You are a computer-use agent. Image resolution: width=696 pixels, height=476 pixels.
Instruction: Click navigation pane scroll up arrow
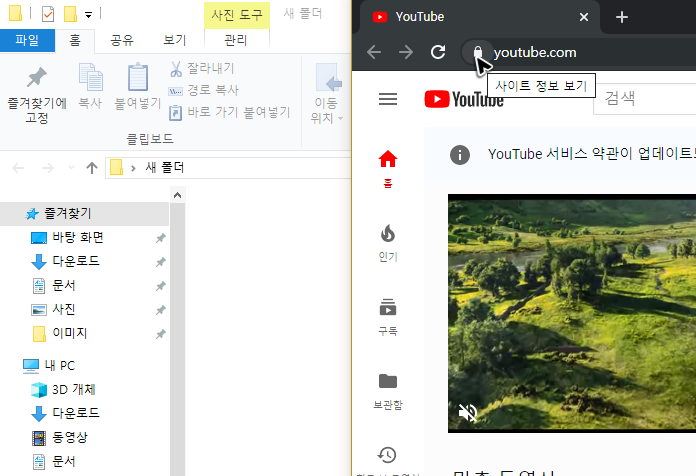pos(177,195)
